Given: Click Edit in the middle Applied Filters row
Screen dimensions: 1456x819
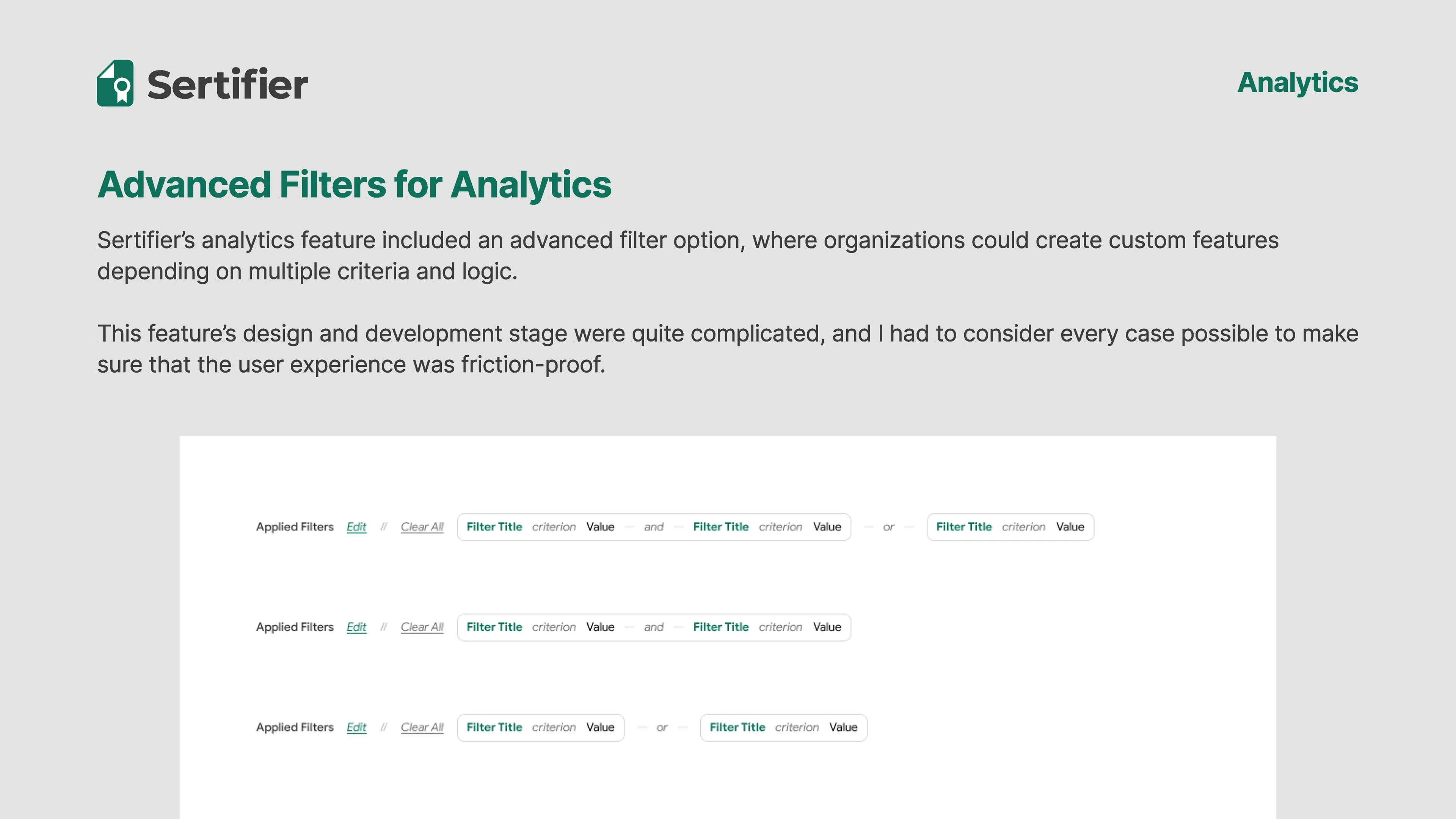Looking at the screenshot, I should (x=356, y=627).
